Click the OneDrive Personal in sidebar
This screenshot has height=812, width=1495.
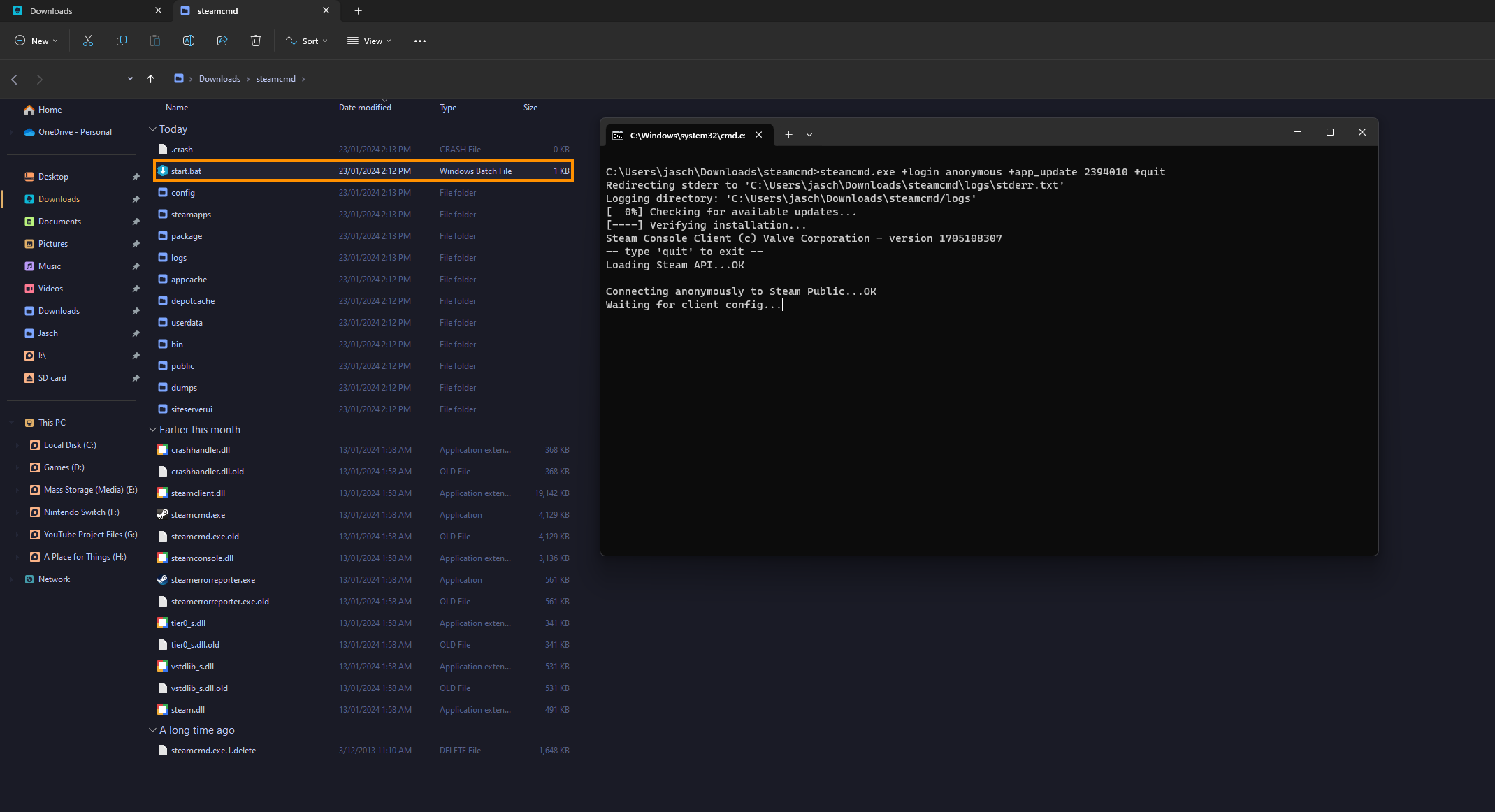click(x=75, y=131)
